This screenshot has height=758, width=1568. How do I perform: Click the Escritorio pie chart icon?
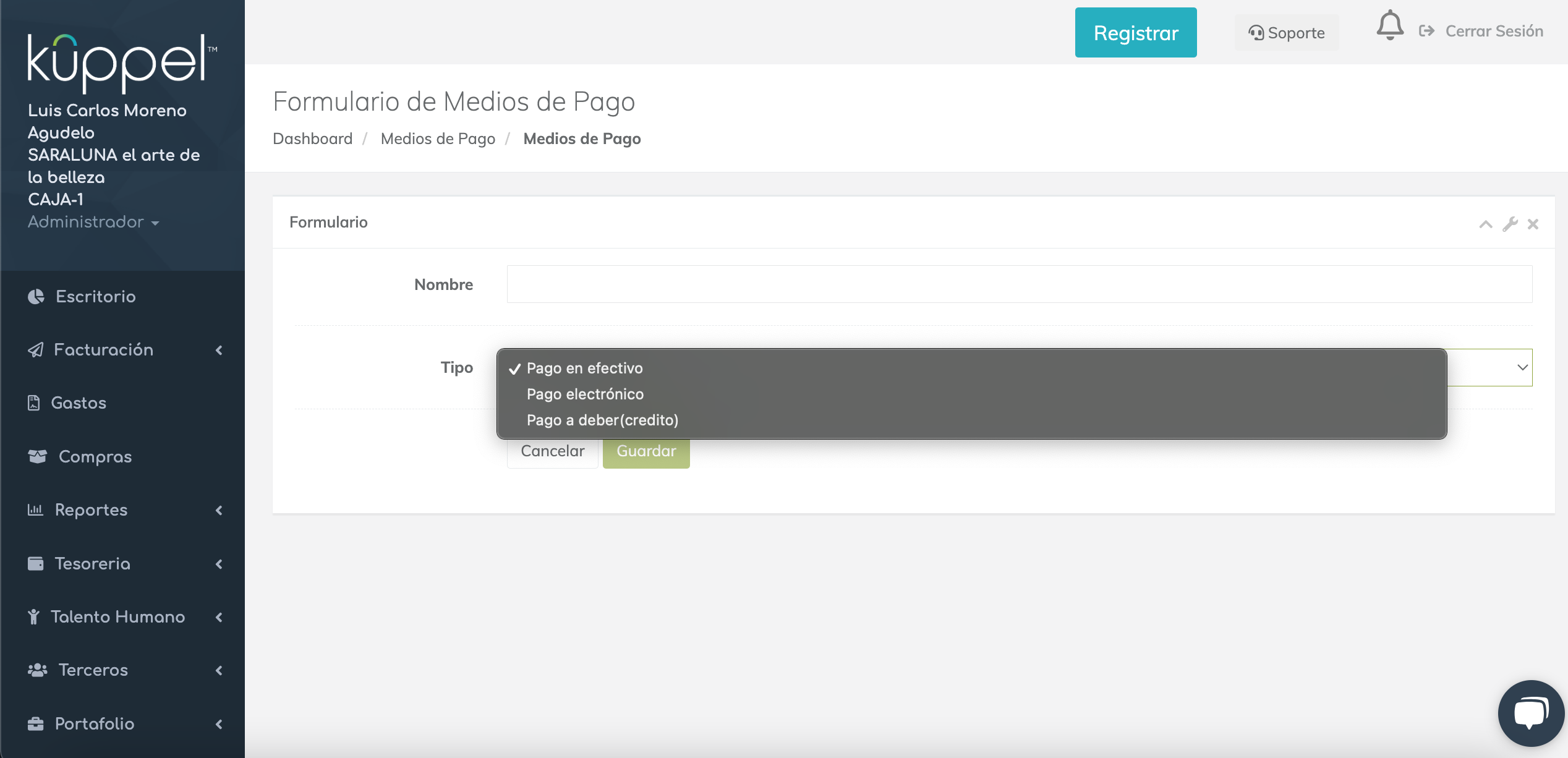tap(36, 297)
